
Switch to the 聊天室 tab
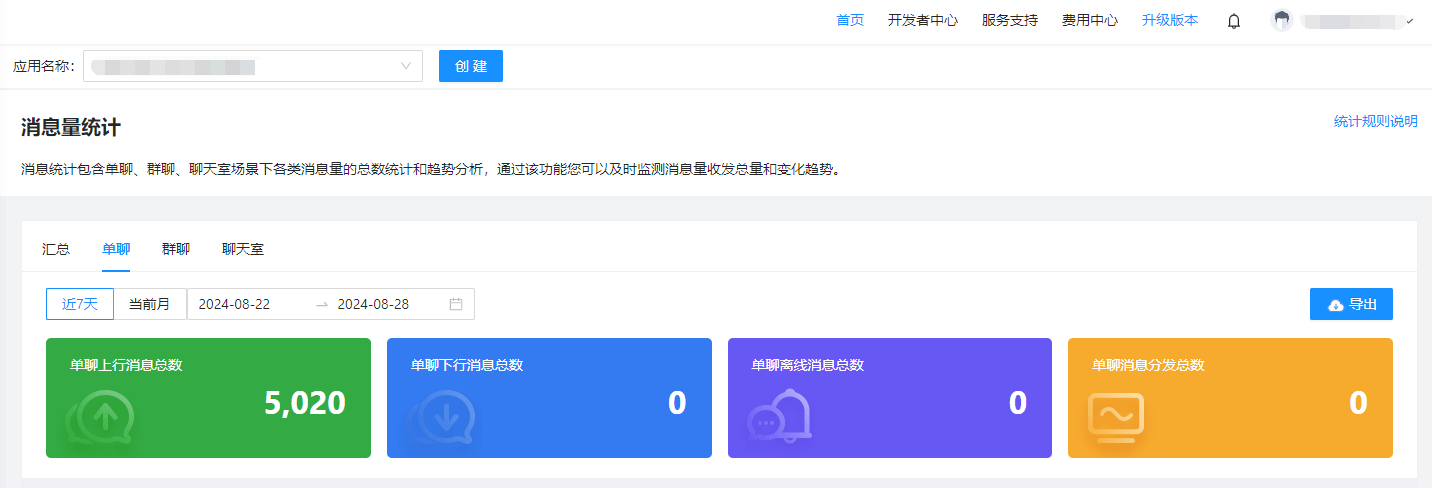tap(243, 249)
